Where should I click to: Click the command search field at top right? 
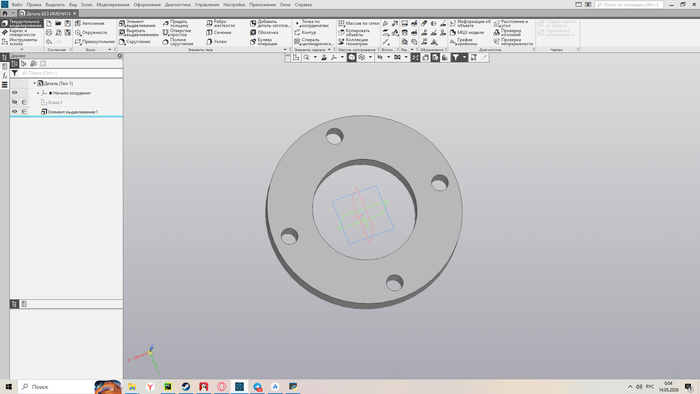tap(629, 4)
